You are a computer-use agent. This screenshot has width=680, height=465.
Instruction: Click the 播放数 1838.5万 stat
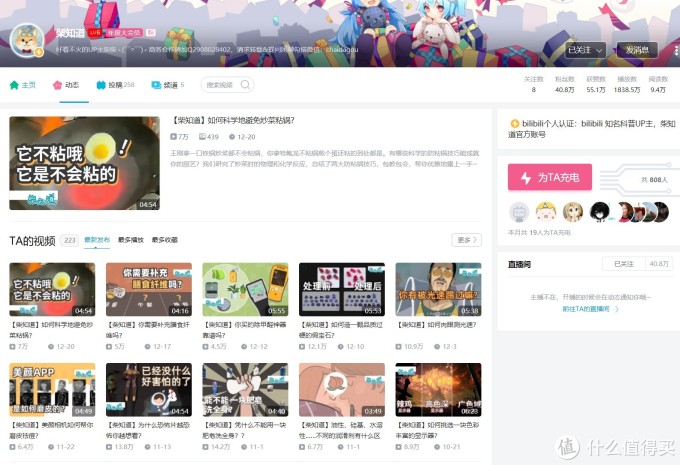(x=627, y=85)
